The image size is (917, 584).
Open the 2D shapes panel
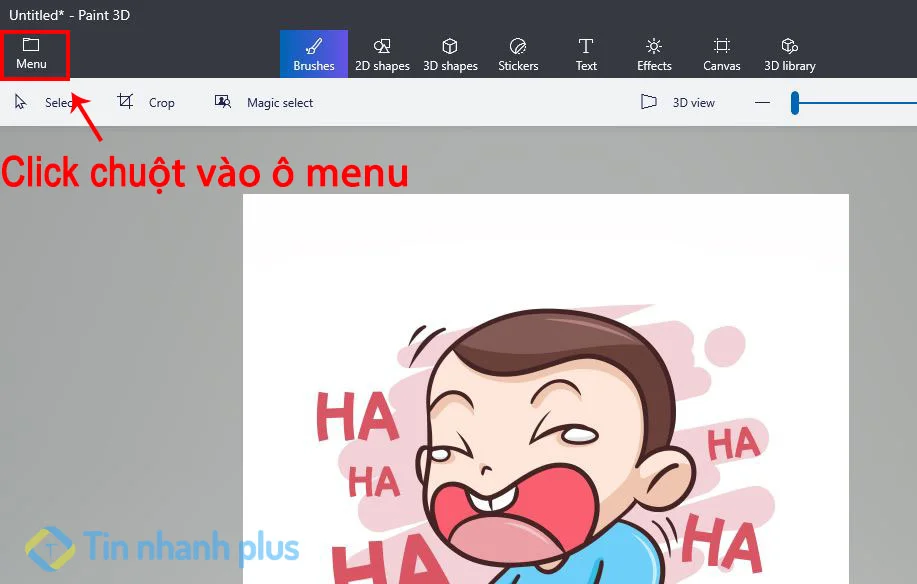tap(382, 54)
